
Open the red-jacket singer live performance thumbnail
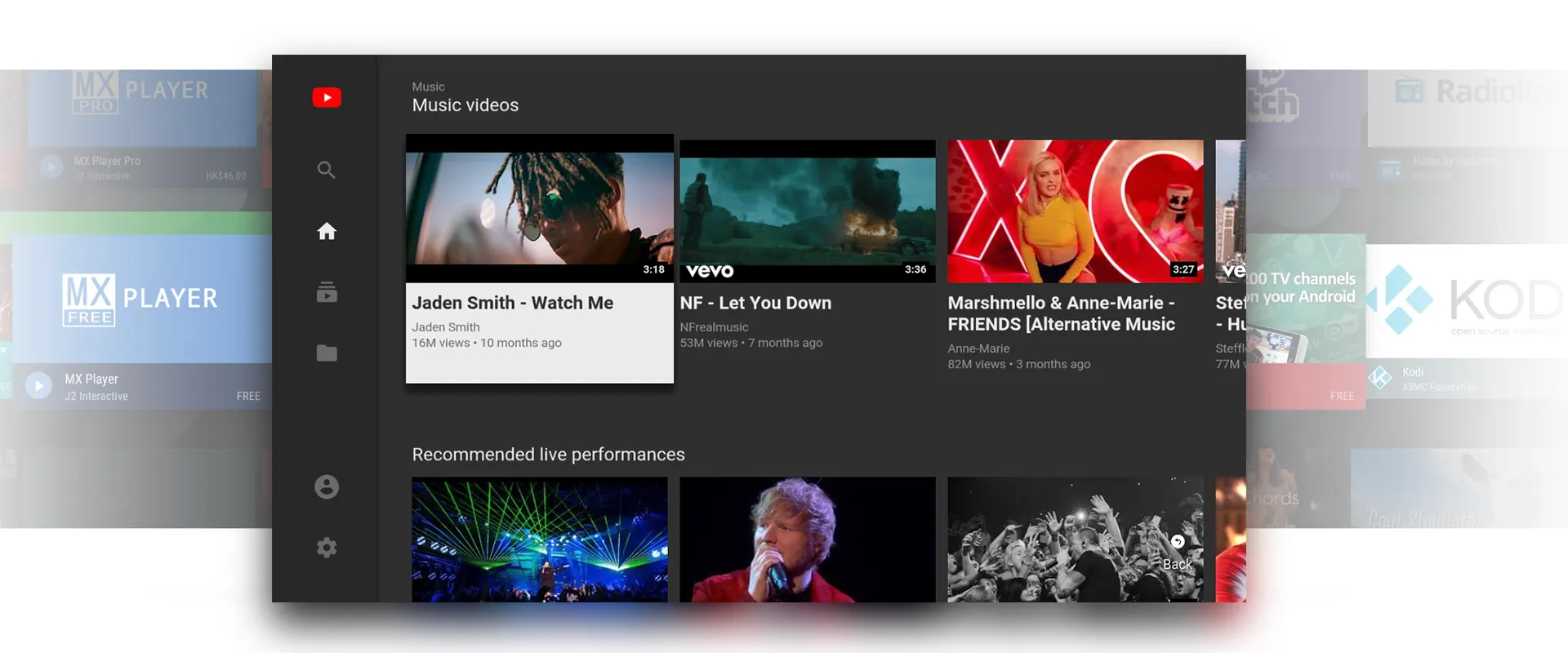807,539
